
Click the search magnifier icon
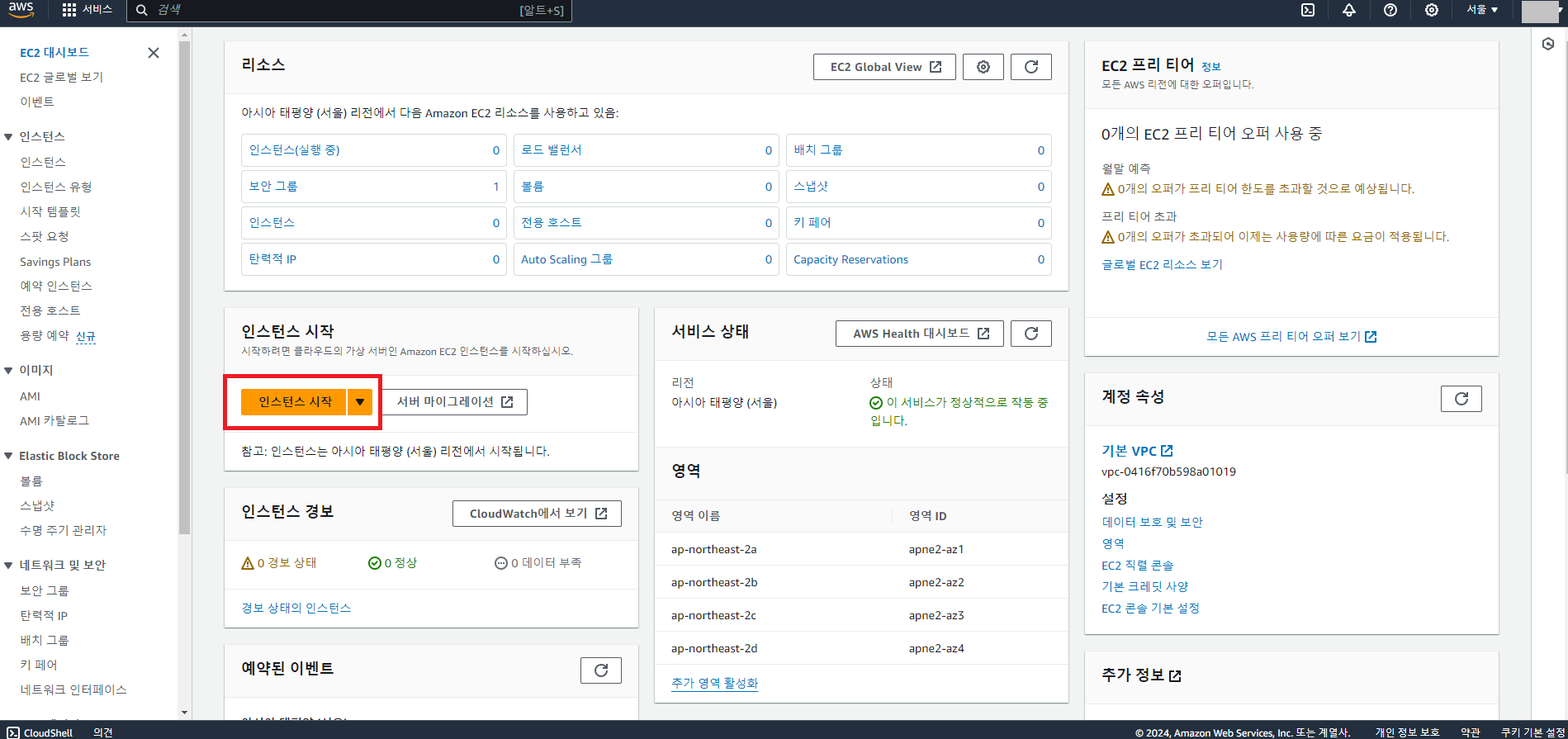point(142,10)
